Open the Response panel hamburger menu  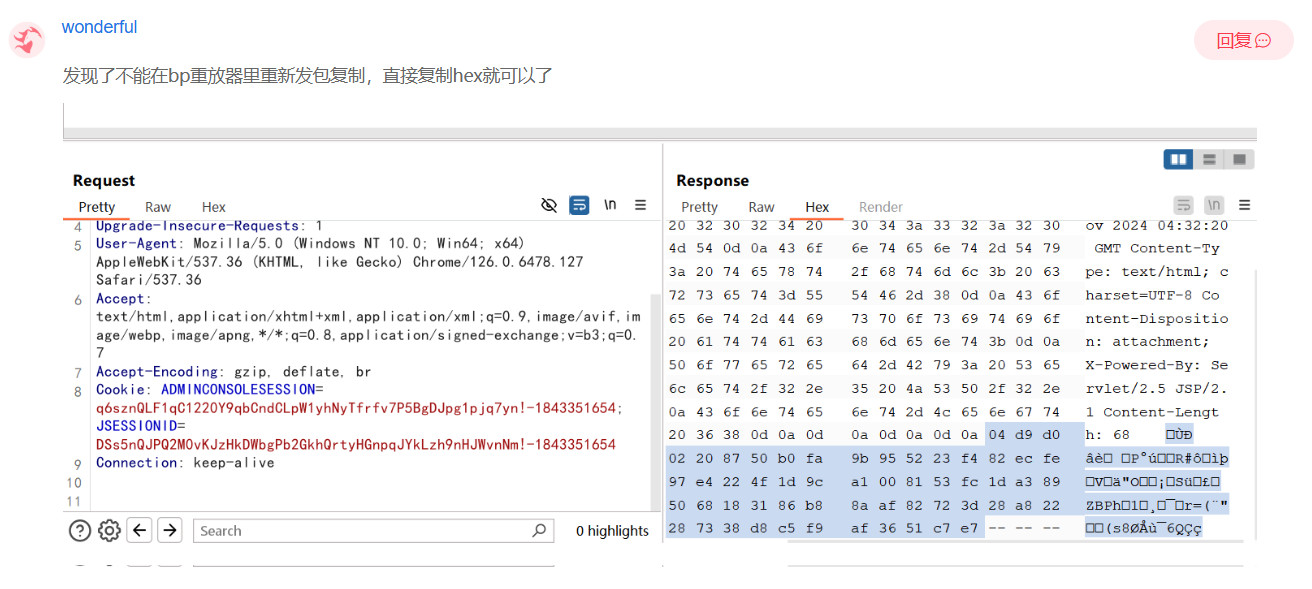coord(1245,205)
